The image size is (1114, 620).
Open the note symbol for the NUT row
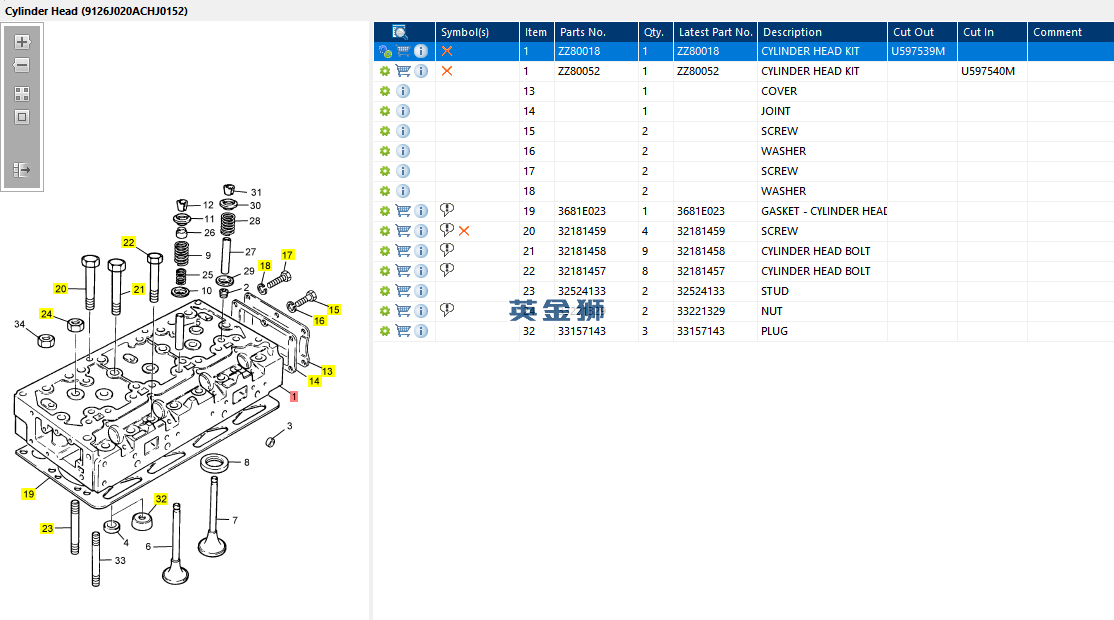point(447,310)
